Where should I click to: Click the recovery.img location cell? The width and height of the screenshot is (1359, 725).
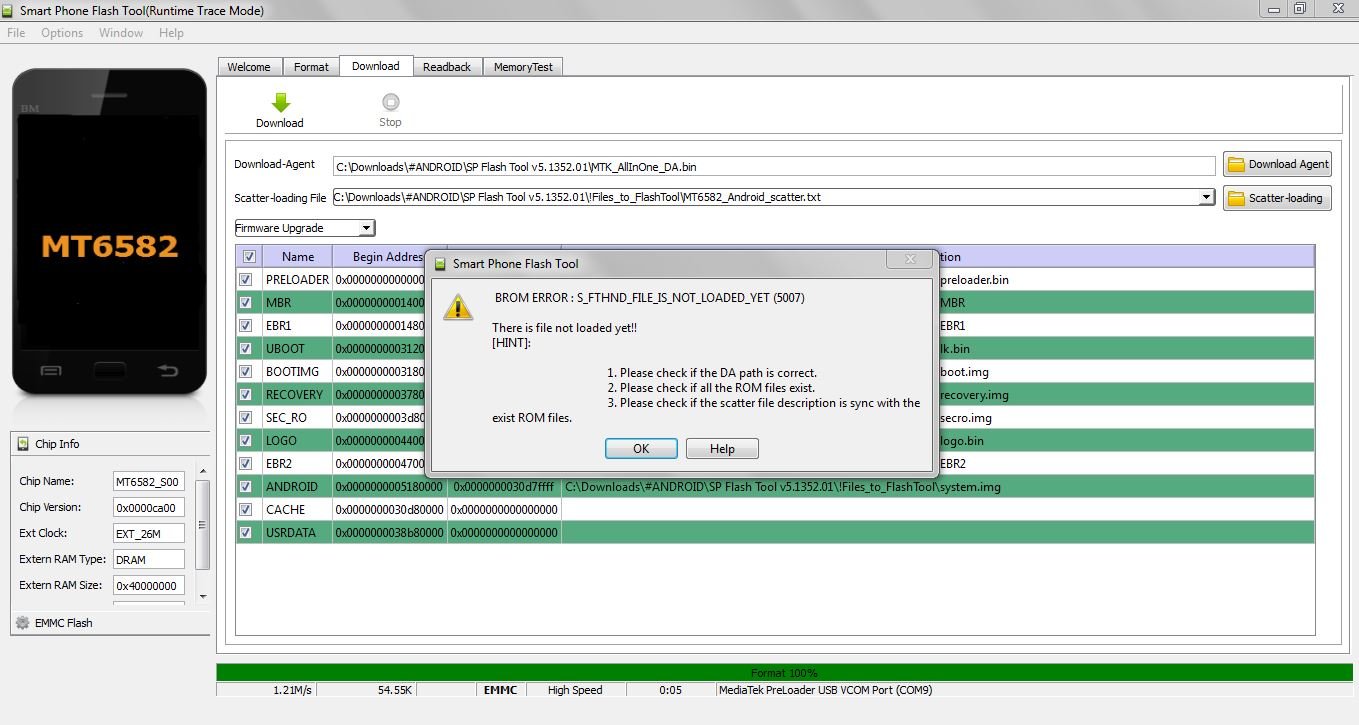[x=1126, y=395]
